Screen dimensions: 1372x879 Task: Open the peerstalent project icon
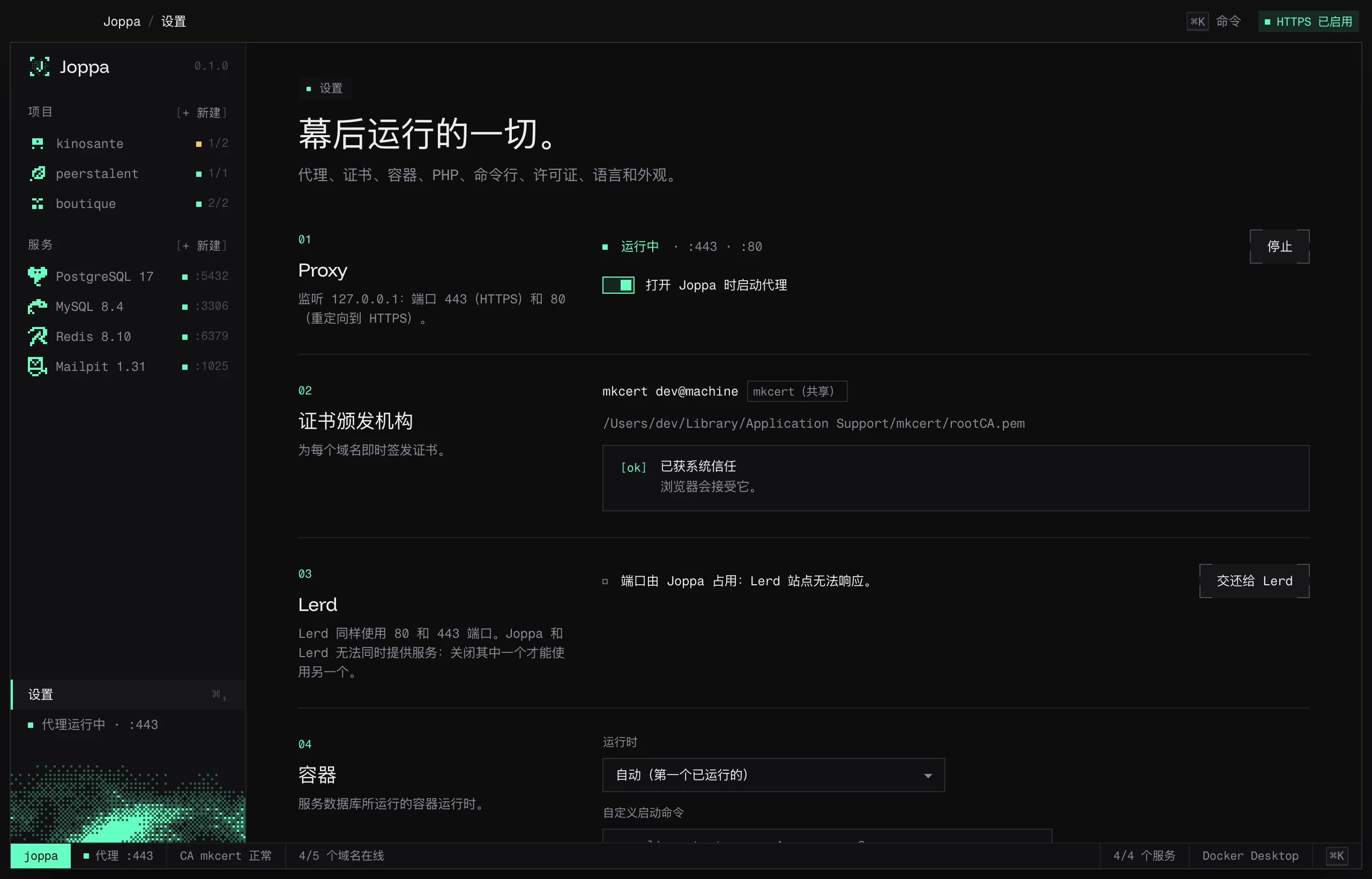pyautogui.click(x=38, y=174)
